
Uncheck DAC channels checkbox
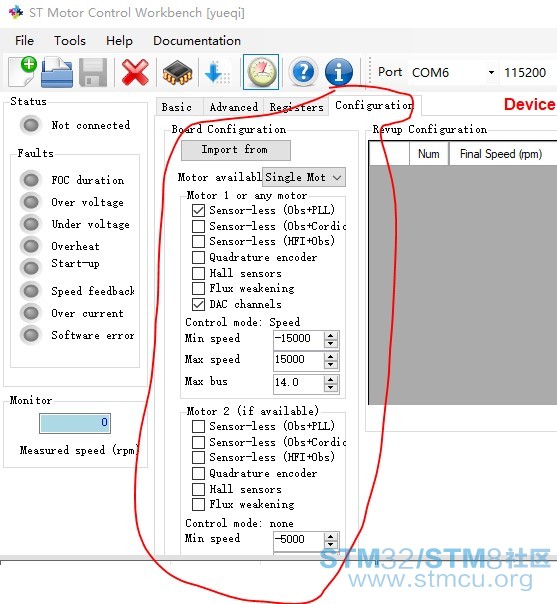point(198,304)
